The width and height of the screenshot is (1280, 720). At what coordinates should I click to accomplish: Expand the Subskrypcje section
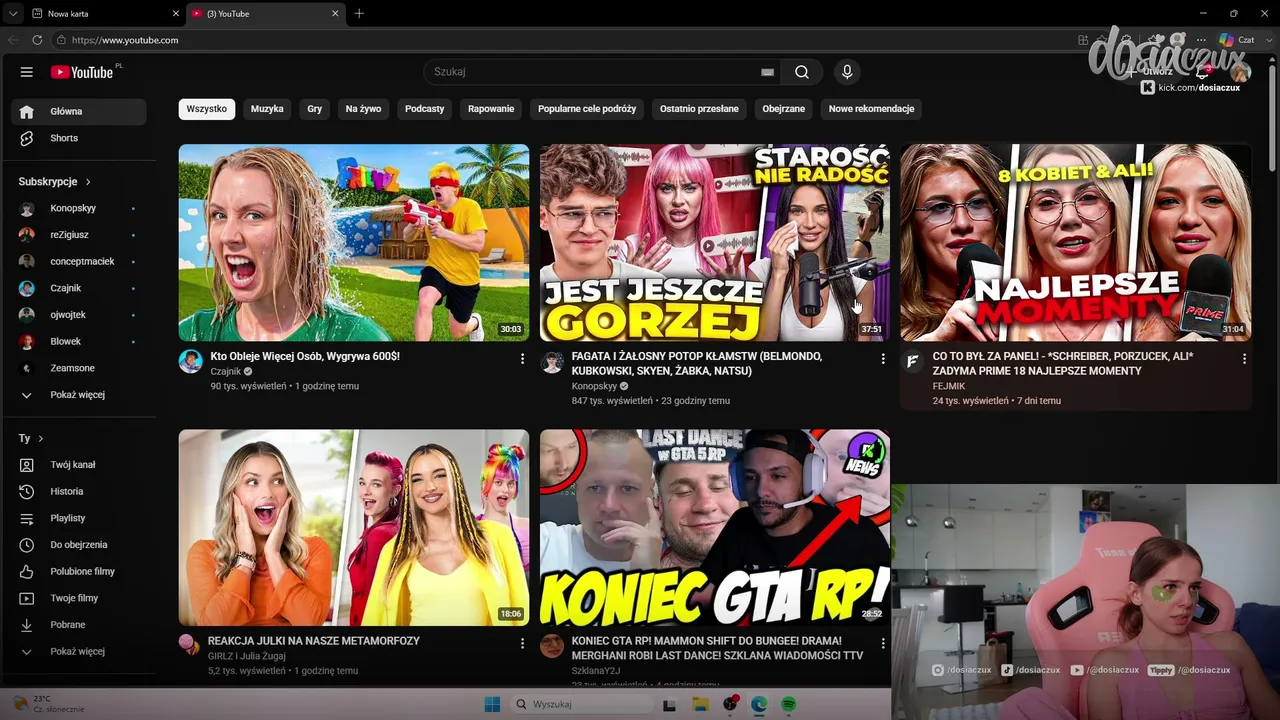pos(55,182)
